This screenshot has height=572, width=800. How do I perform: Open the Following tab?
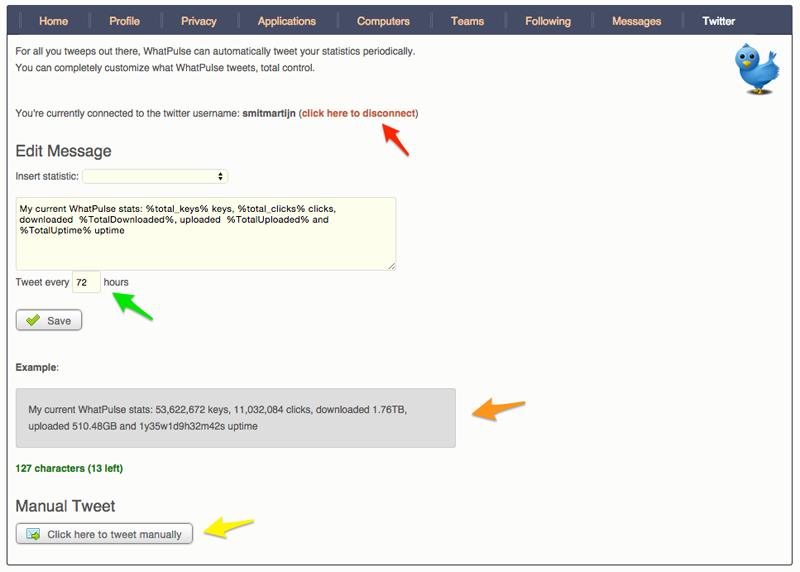coord(547,21)
